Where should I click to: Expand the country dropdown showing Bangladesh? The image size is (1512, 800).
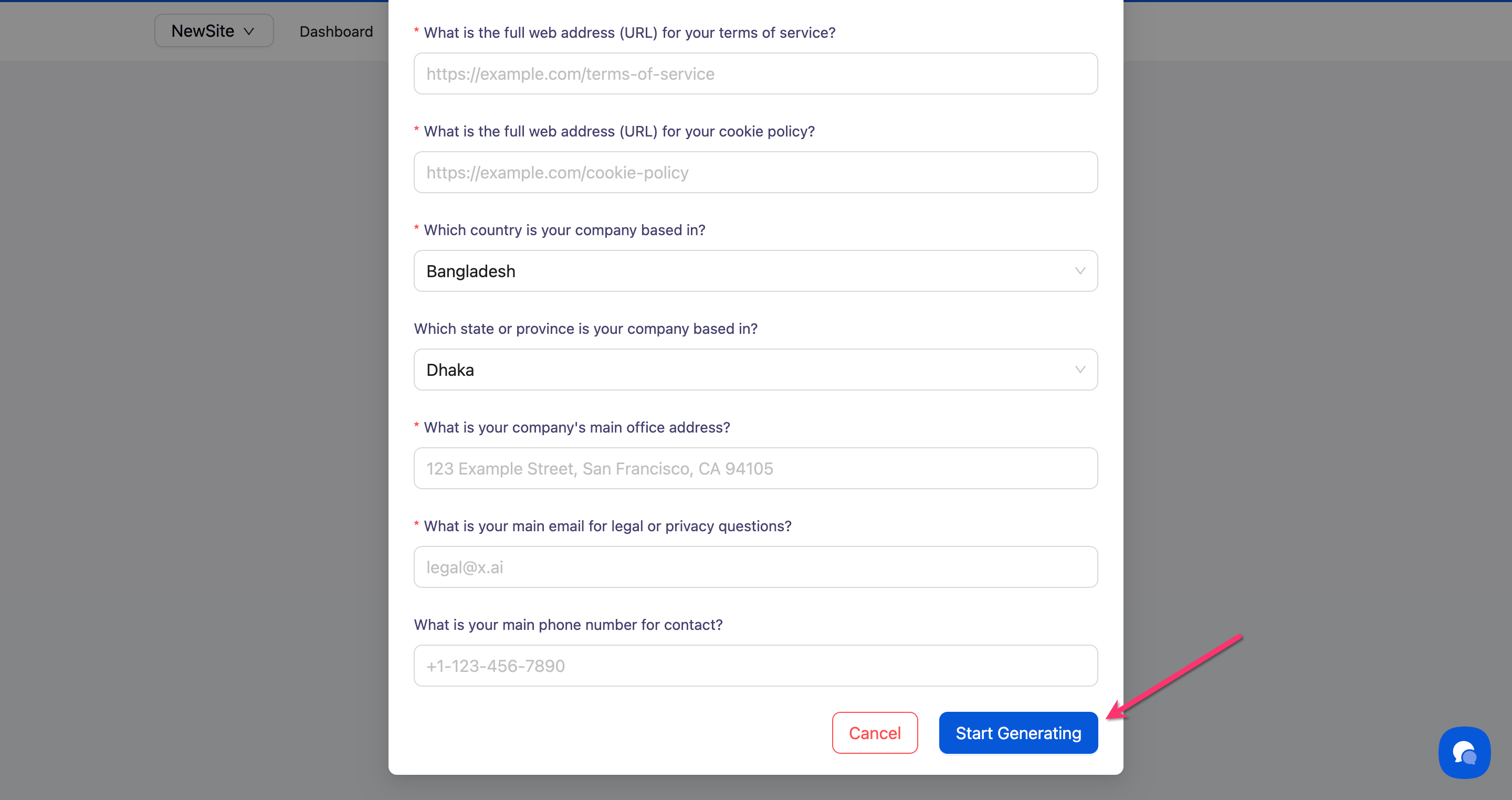tap(755, 270)
